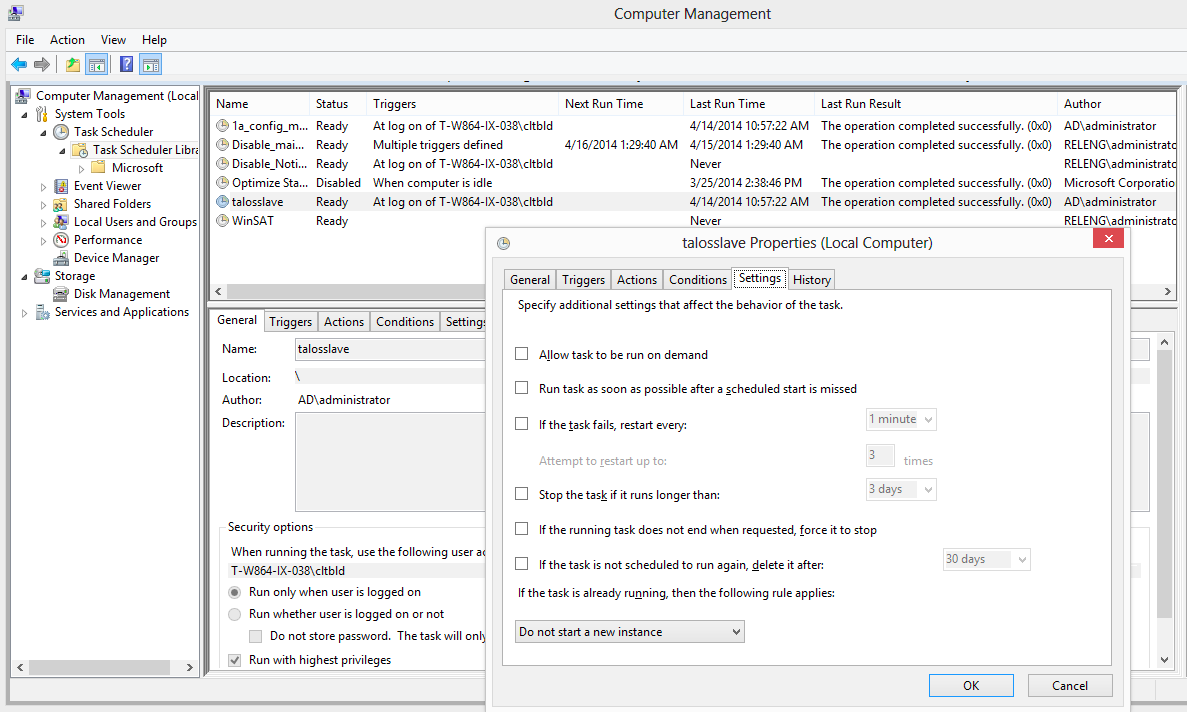This screenshot has height=712, width=1187.
Task: Click the Forward arrow toolbar icon
Action: (42, 65)
